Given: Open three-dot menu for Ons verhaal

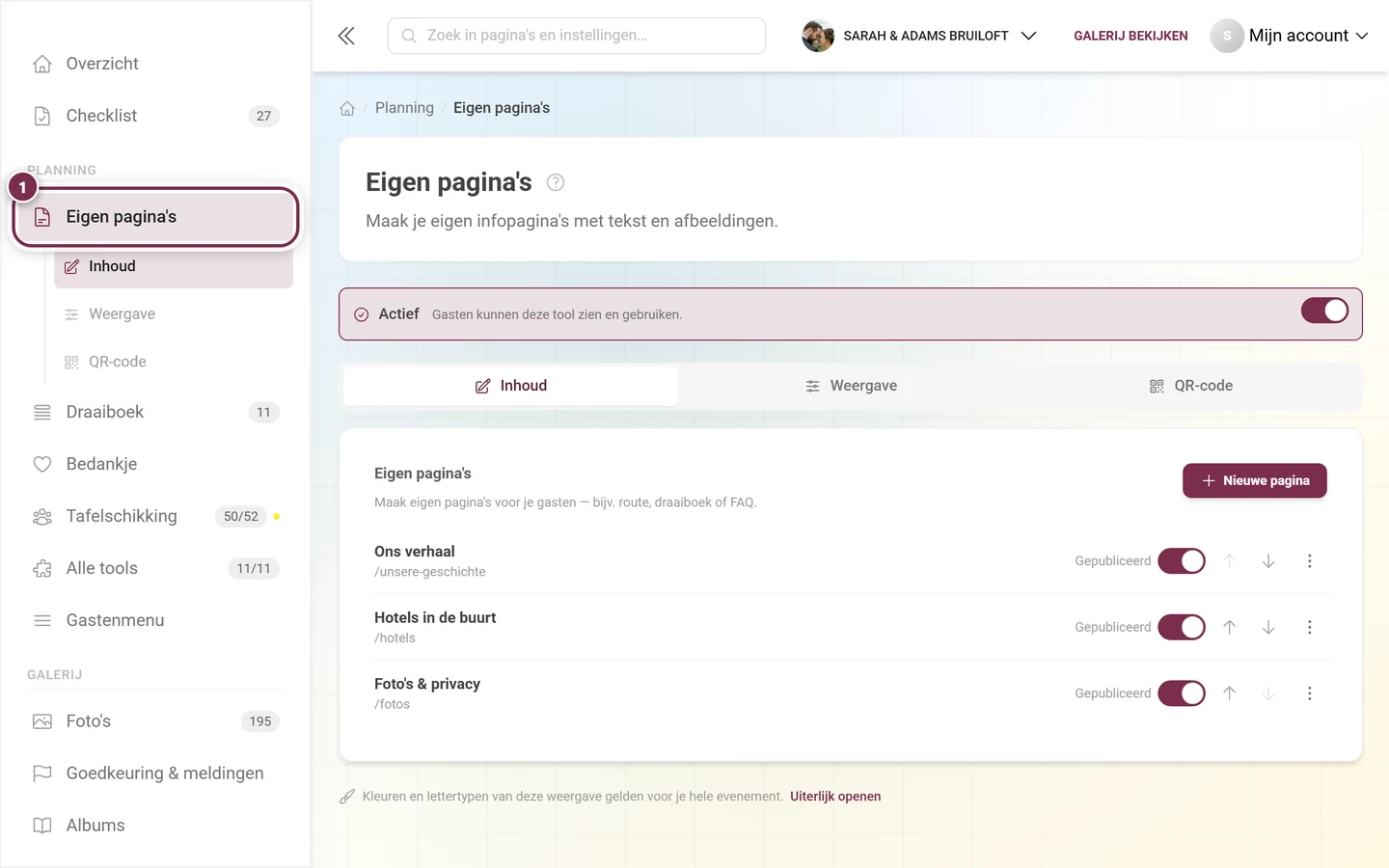Looking at the screenshot, I should 1309,561.
